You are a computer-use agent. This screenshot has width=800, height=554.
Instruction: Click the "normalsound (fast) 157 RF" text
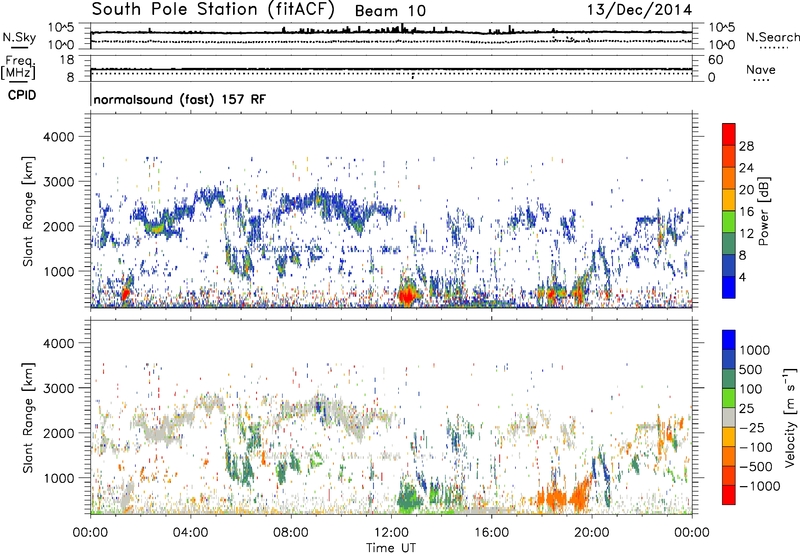(180, 99)
